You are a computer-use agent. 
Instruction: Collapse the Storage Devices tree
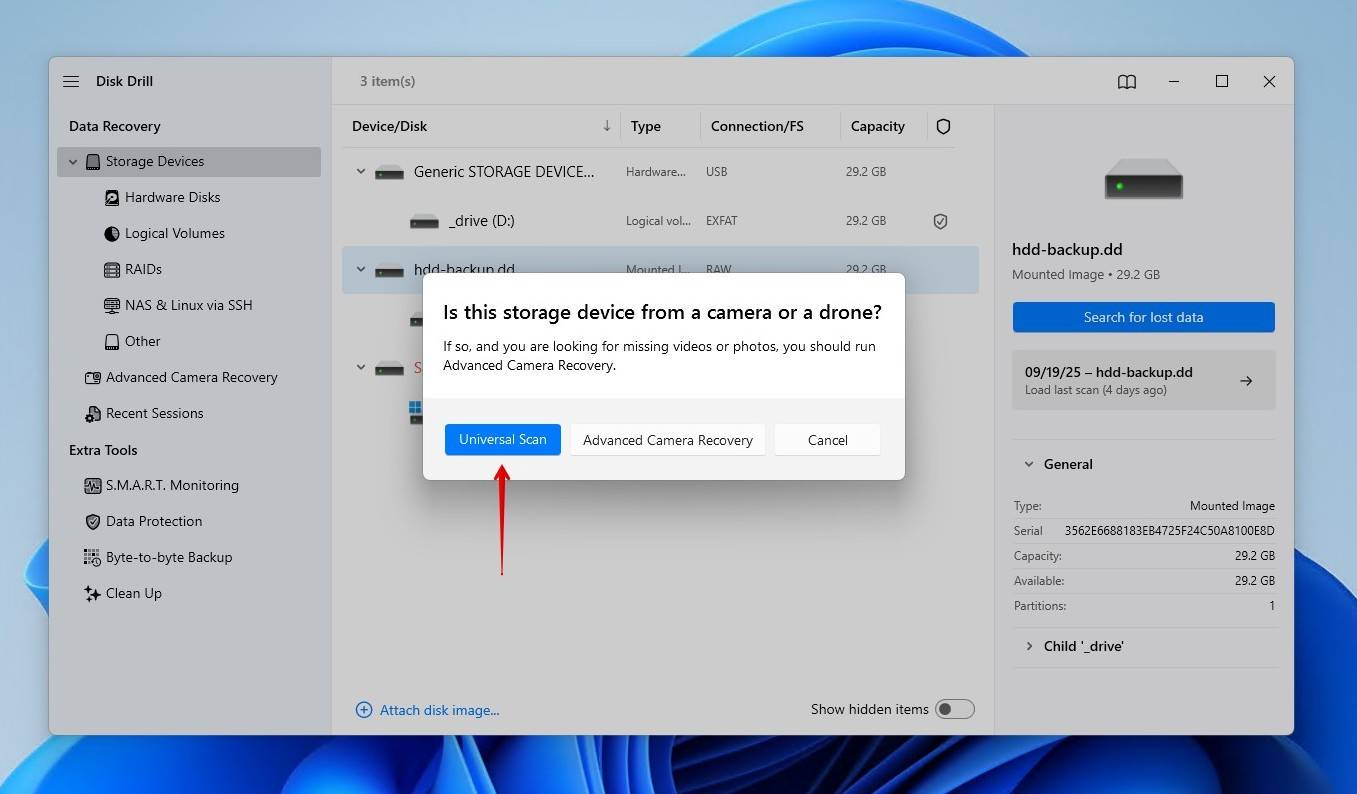pyautogui.click(x=73, y=162)
